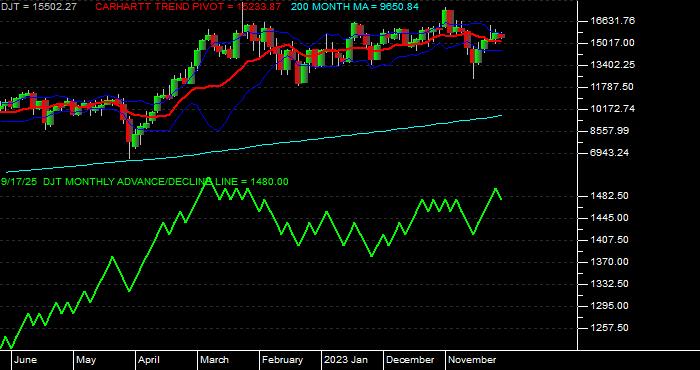Click the 6943.24 price axis value
Screen dimensions: 700x370
point(609,153)
